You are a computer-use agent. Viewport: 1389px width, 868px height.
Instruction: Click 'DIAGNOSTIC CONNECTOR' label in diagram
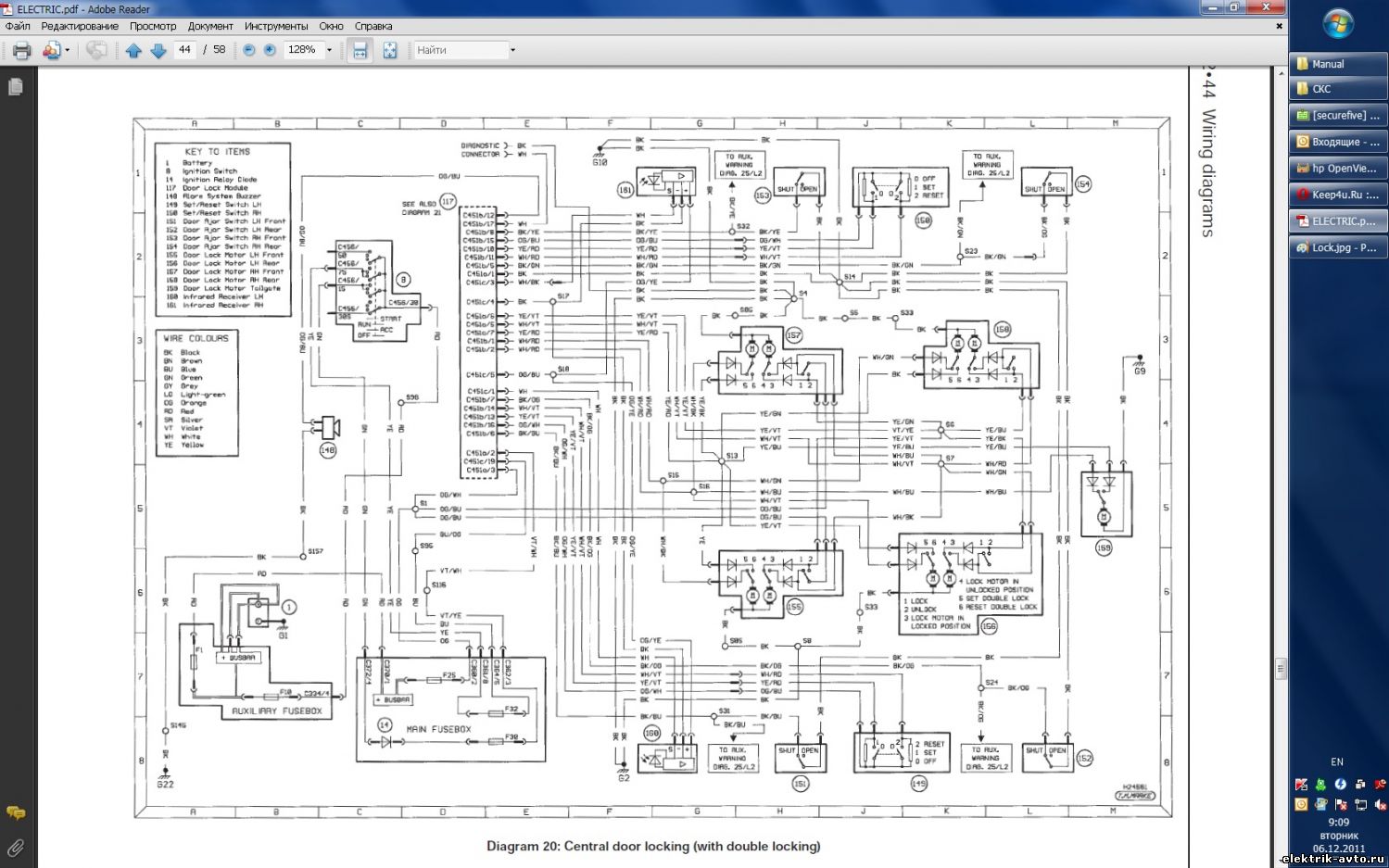(481, 150)
